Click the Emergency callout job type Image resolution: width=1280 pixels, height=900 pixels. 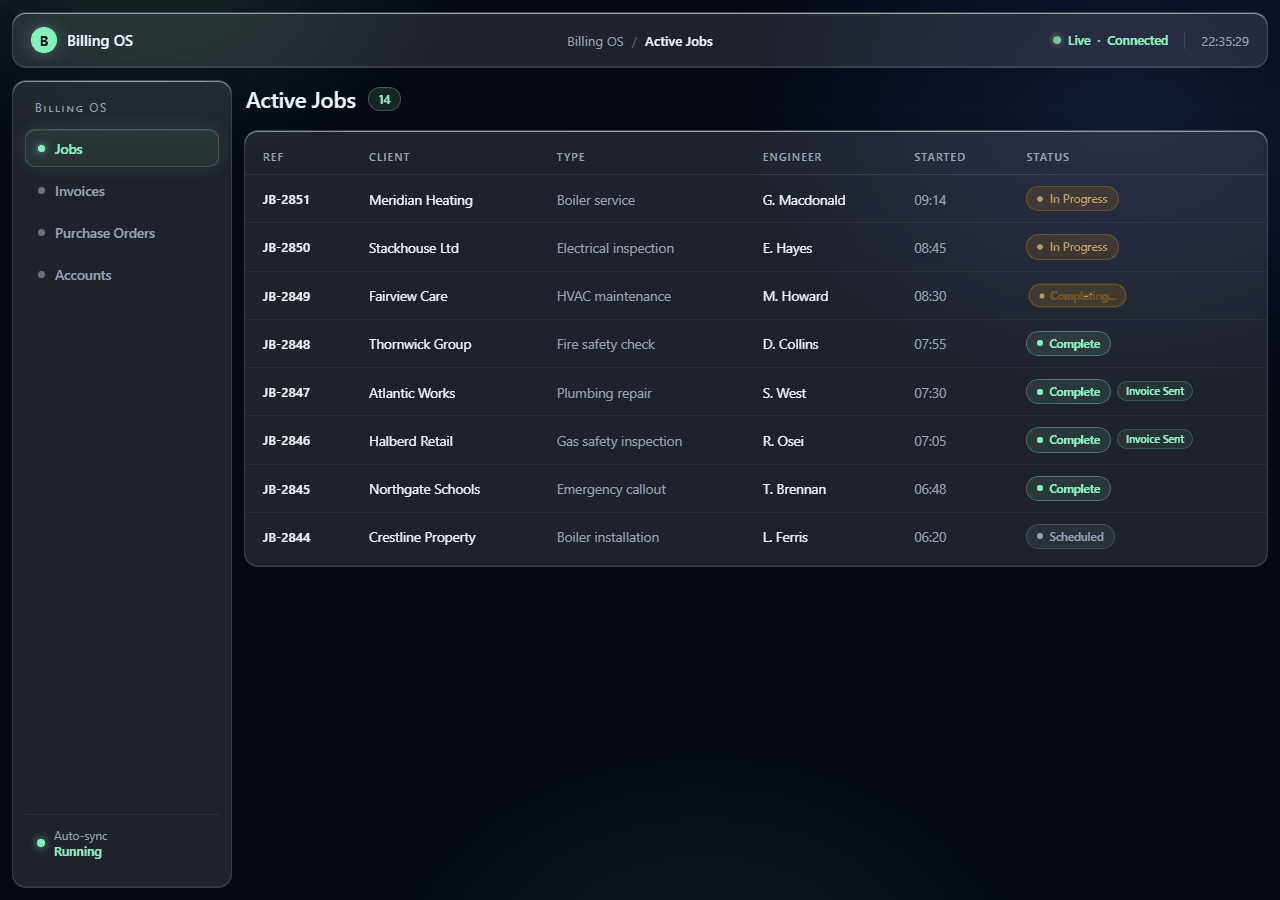click(x=612, y=489)
